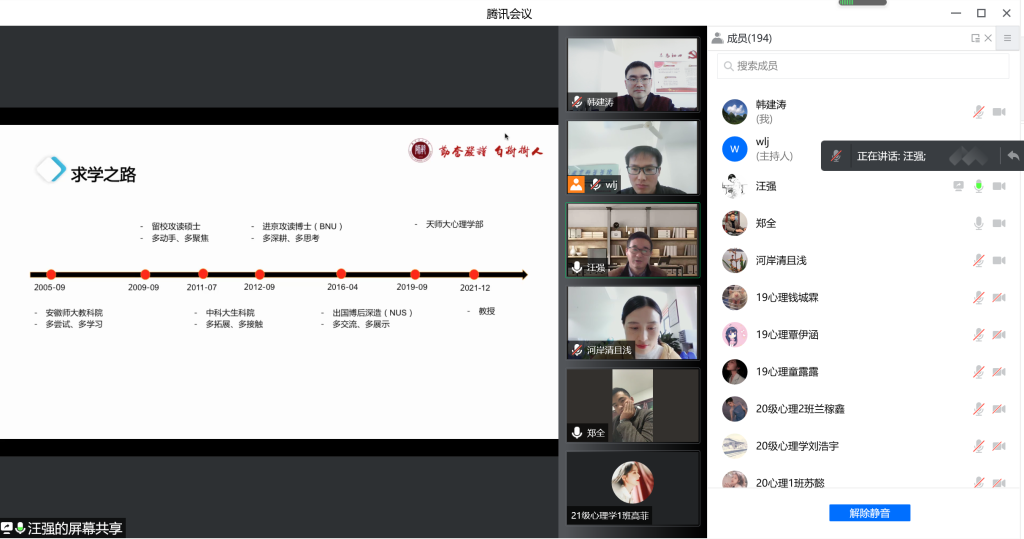Screen dimensions: 1024x539
Task: Click the green microphone icon next to 汪强
Action: pos(978,186)
